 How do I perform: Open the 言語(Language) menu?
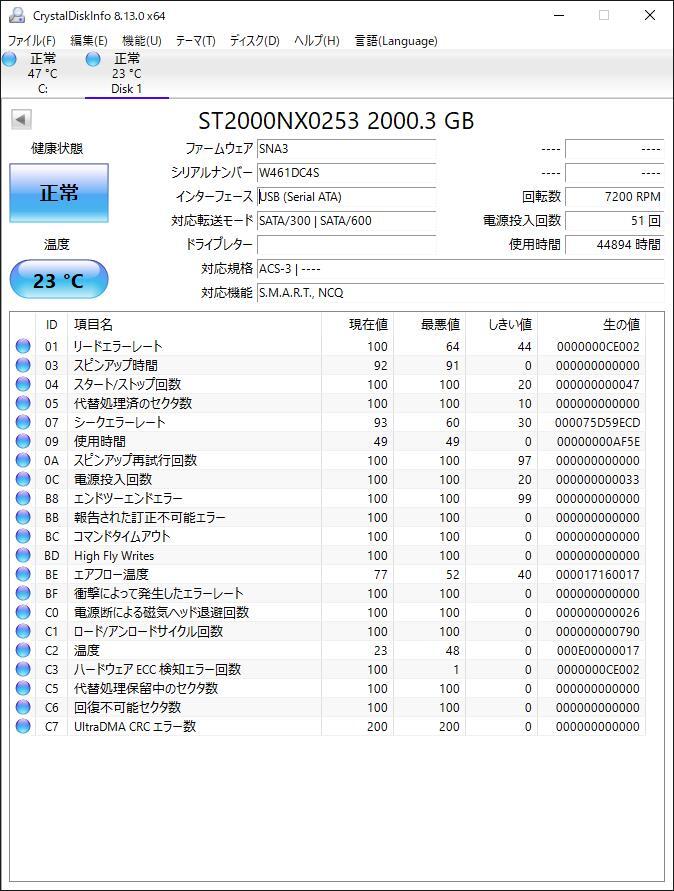pyautogui.click(x=396, y=41)
